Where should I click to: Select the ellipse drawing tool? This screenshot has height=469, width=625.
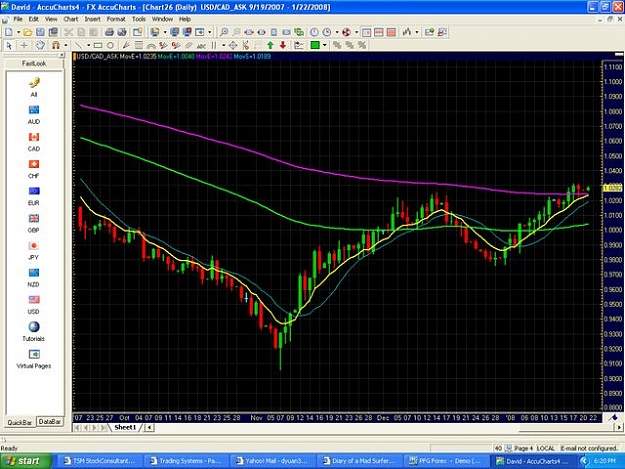click(110, 45)
